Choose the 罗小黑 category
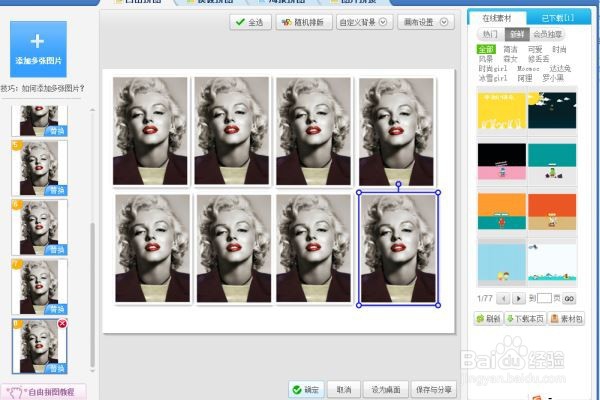 click(x=553, y=78)
